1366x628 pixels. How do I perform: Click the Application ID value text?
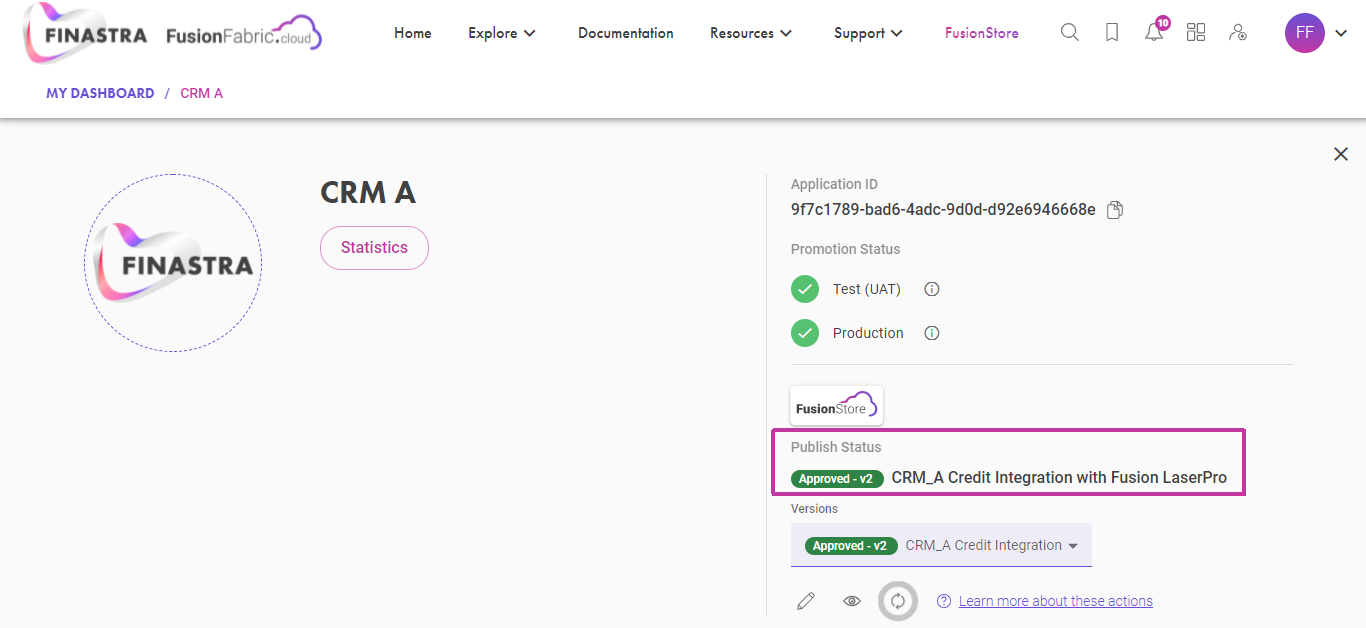[943, 210]
